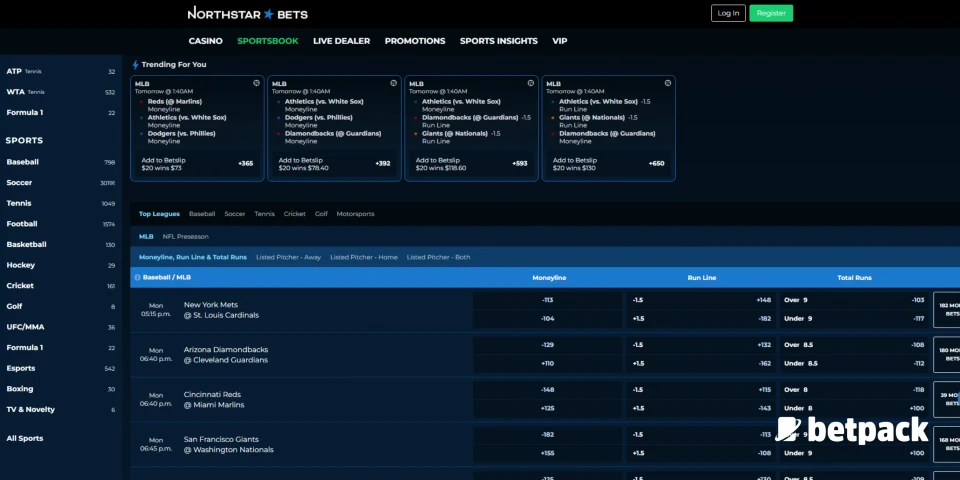Open UFC/MMA in the Sports list
The height and width of the screenshot is (480, 960).
(x=61, y=327)
